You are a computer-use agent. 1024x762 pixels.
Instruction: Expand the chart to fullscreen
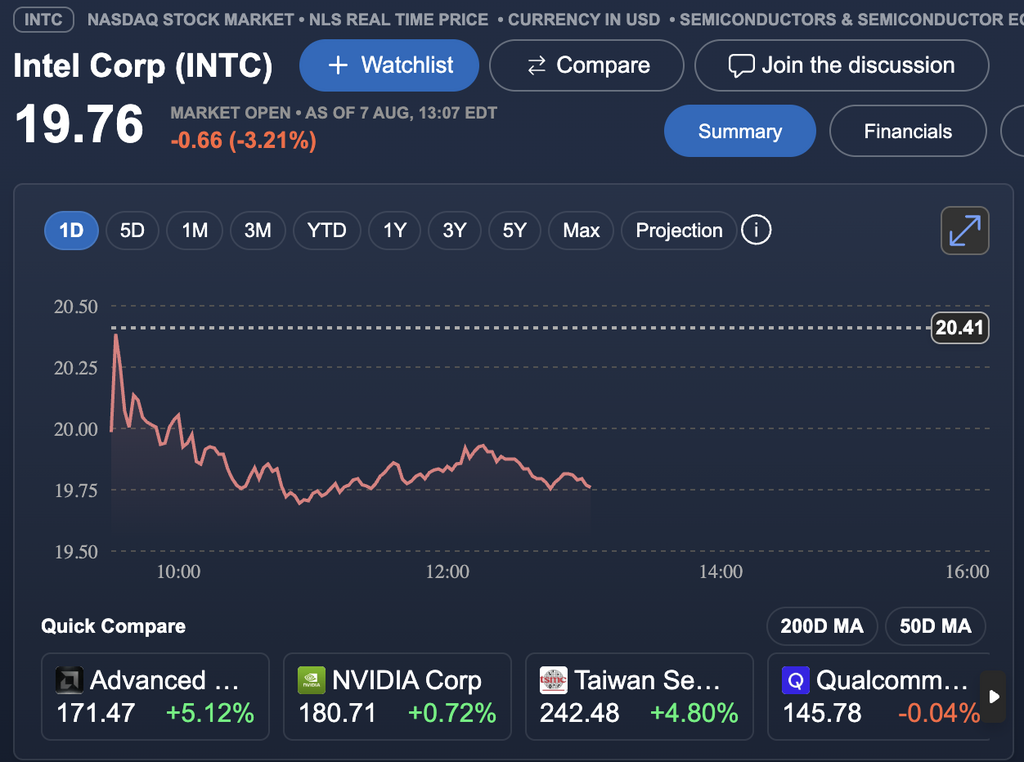tap(965, 230)
